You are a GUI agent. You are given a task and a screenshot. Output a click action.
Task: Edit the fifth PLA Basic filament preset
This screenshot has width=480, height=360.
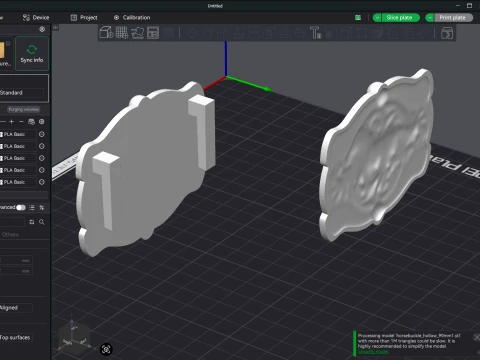[x=42, y=182]
